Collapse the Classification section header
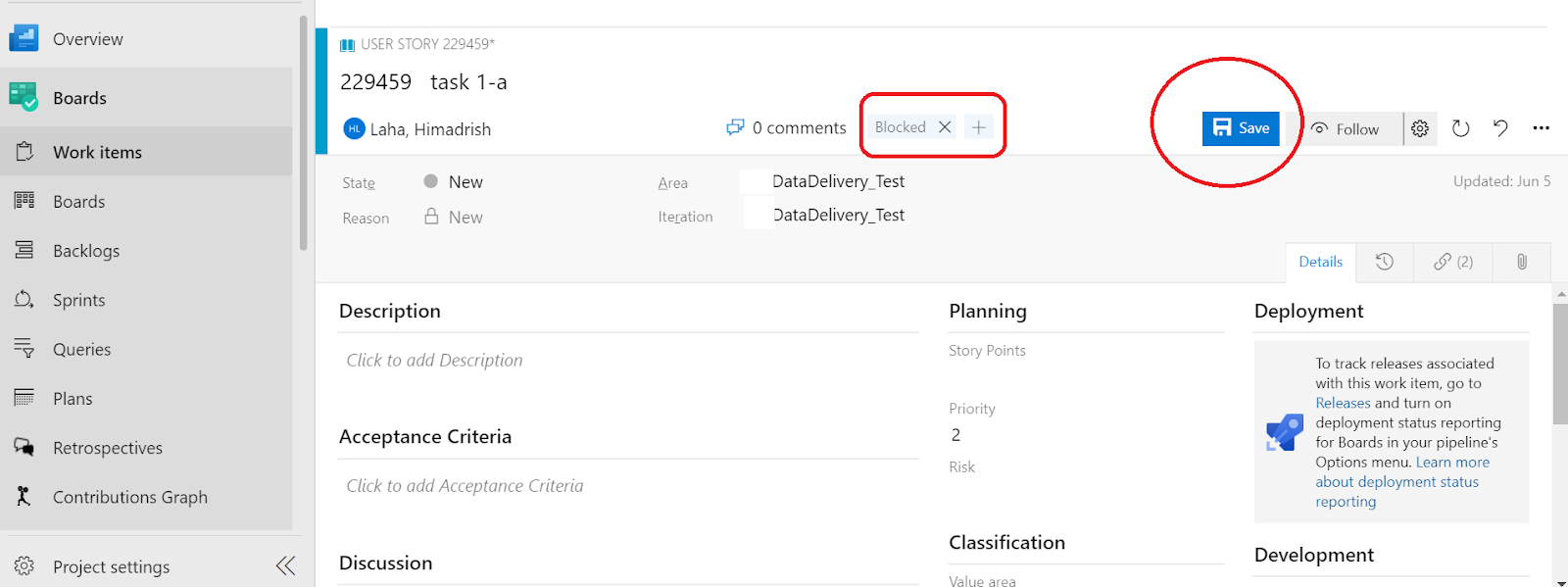1568x587 pixels. coord(1006,542)
